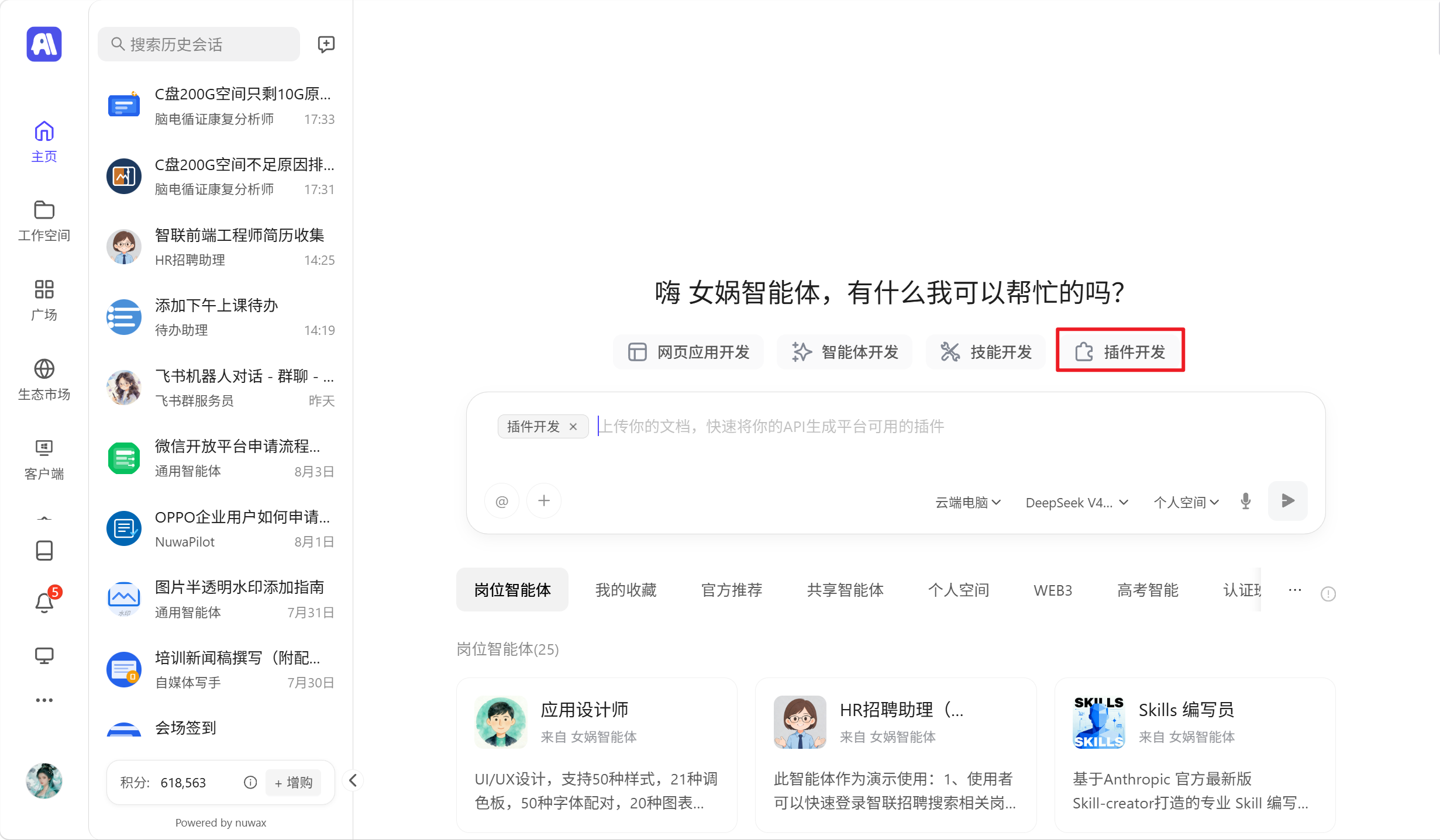Click the @ mention button
Viewport: 1440px width, 840px height.
click(502, 501)
